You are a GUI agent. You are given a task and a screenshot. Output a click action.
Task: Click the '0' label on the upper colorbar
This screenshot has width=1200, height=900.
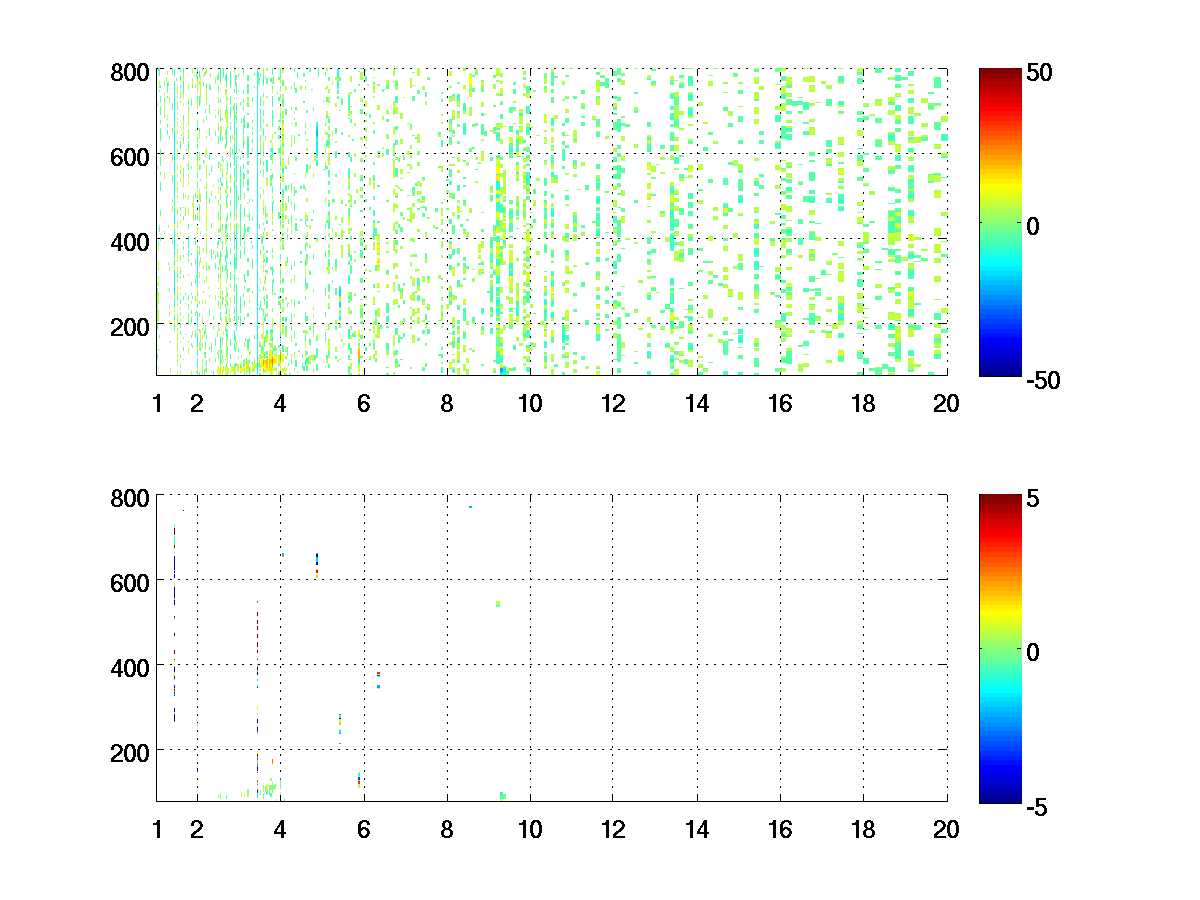click(1033, 226)
